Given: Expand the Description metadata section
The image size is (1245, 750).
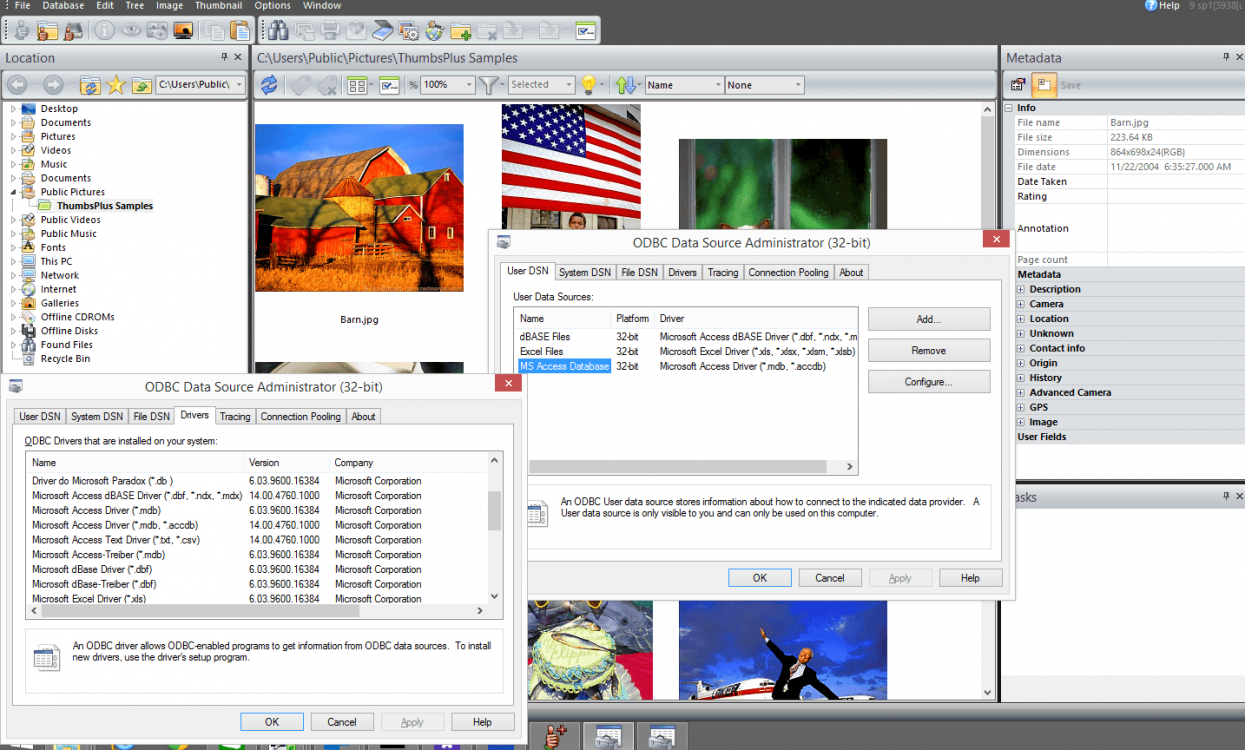Looking at the screenshot, I should tap(1021, 289).
